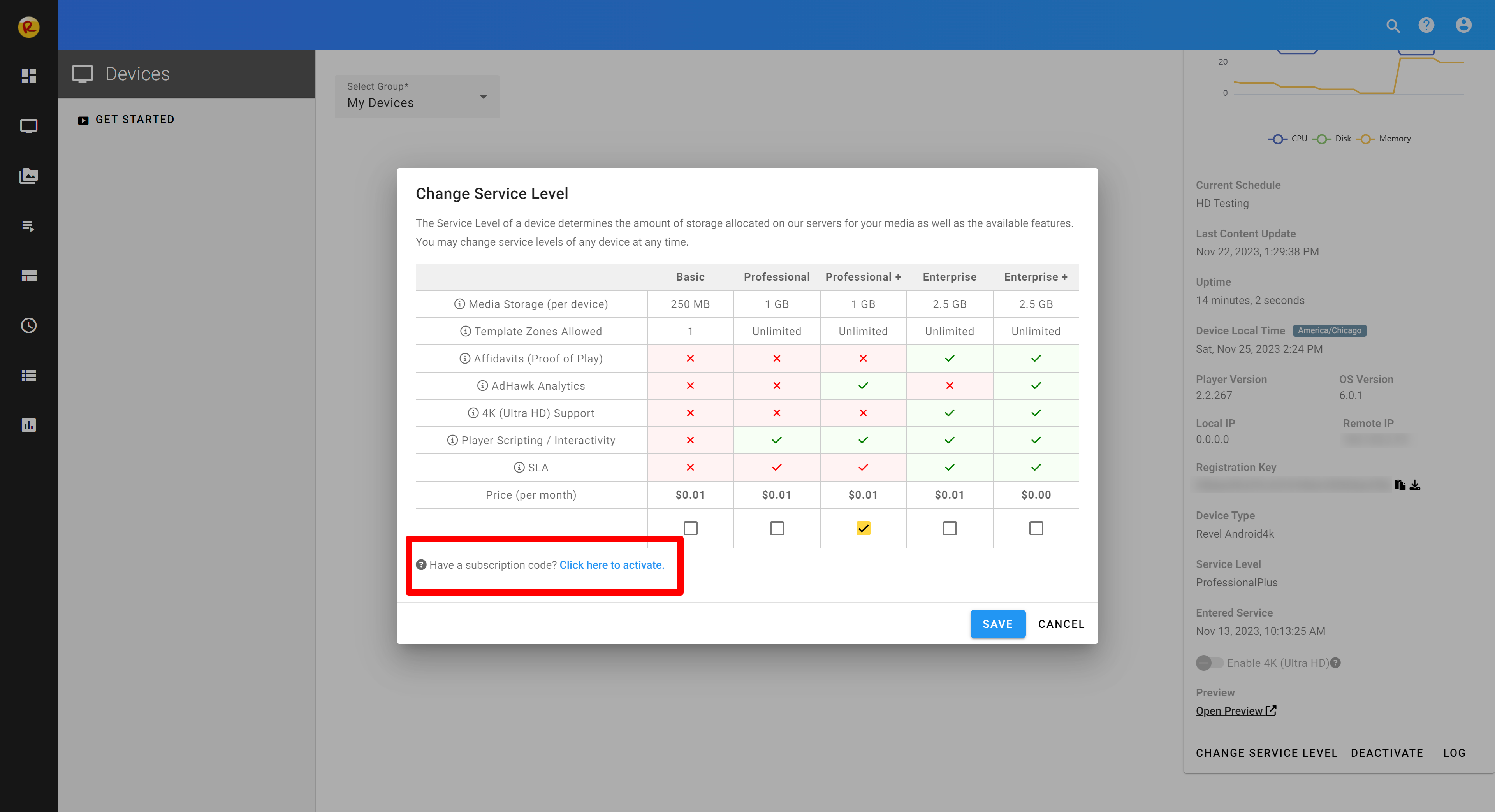Cancel the Change Service Level dialog
Screen dimensions: 1495x812
[x=1061, y=624]
